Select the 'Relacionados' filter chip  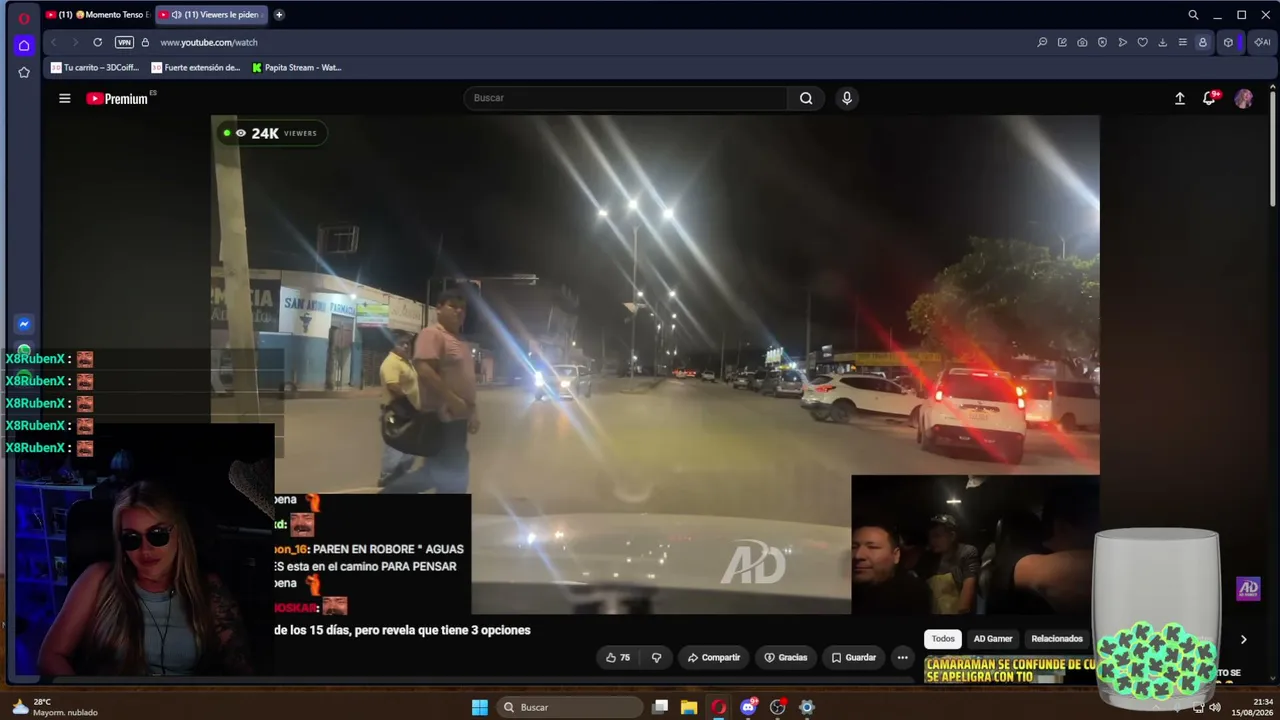click(1057, 639)
